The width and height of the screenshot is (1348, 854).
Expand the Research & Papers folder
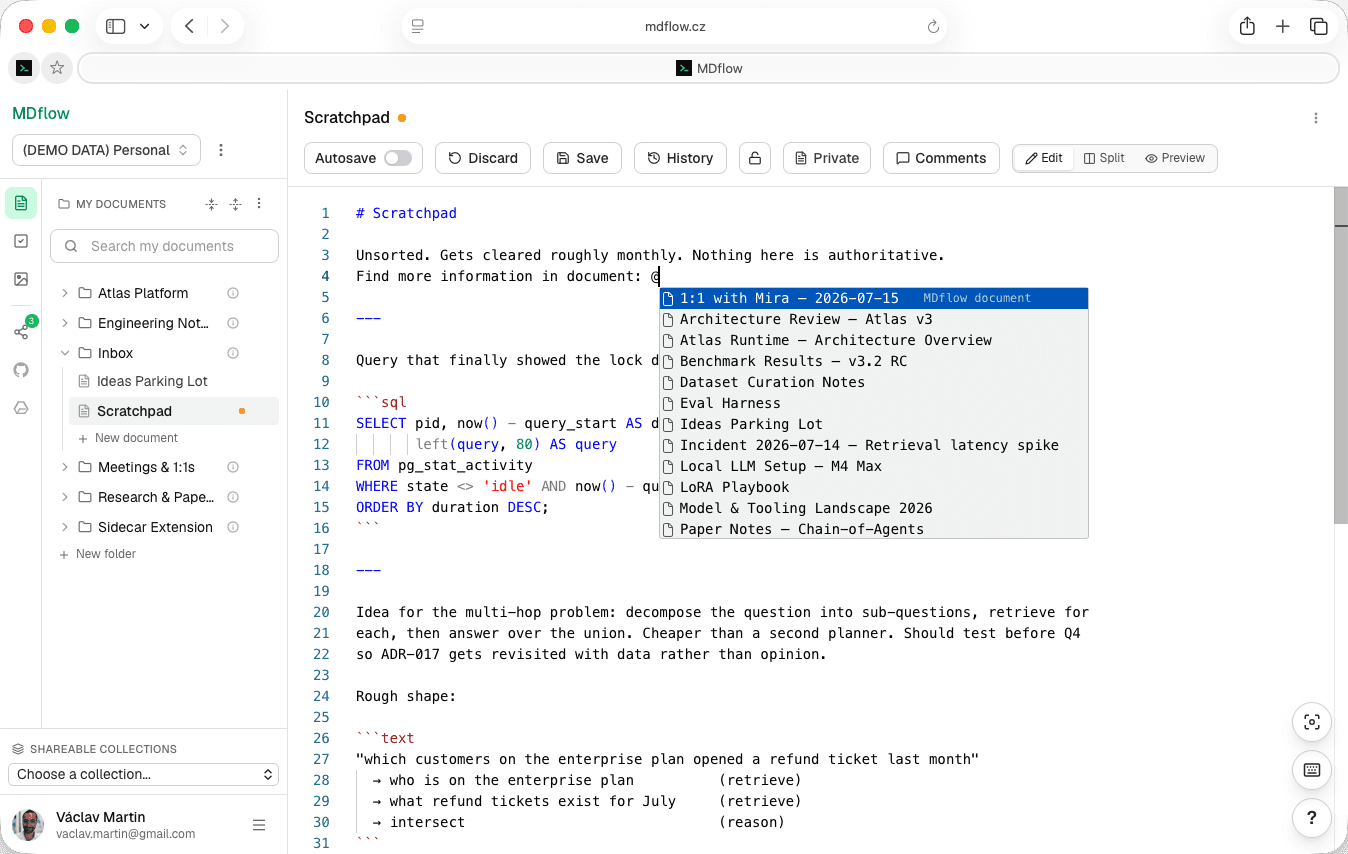click(x=65, y=497)
